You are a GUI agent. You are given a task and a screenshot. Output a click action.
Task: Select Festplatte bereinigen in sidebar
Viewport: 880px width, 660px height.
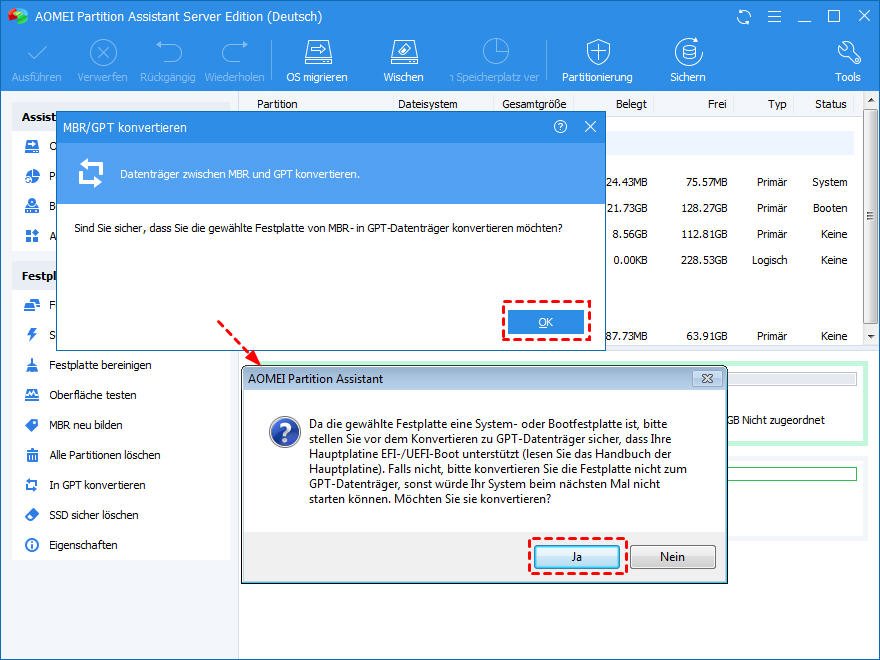[100, 365]
